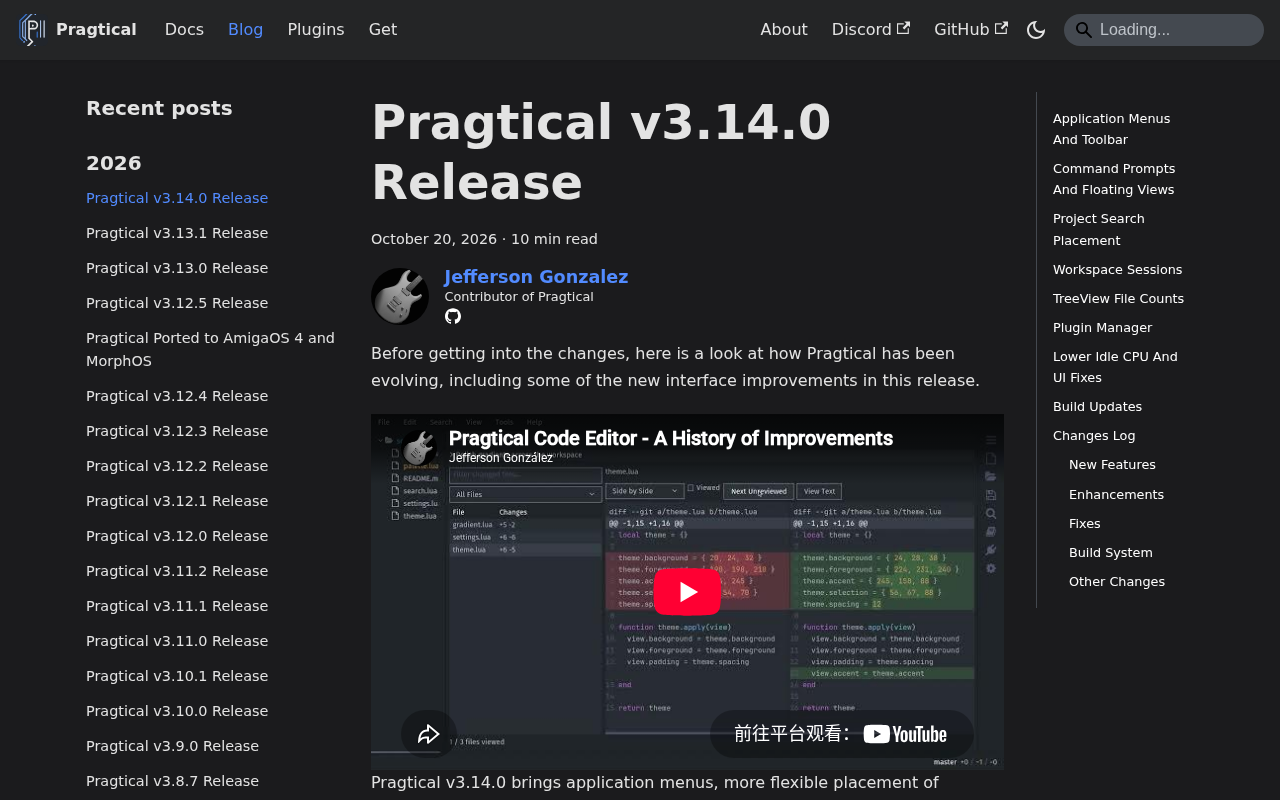Jump to Command Prompts And Floating Views
This screenshot has width=1280, height=800.
click(1114, 179)
